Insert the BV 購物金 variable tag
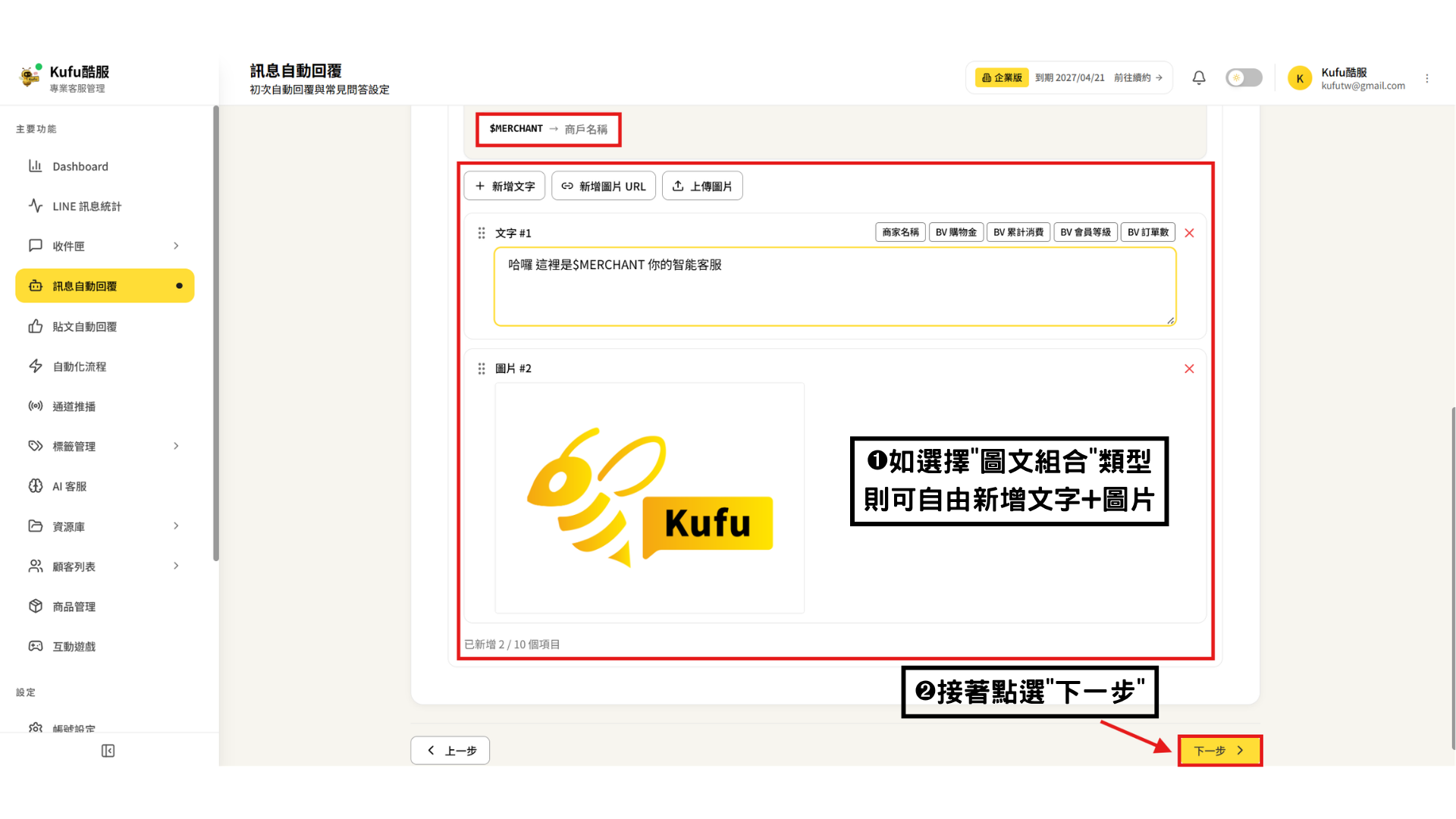Screen dimensions: 1456x819 point(956,232)
